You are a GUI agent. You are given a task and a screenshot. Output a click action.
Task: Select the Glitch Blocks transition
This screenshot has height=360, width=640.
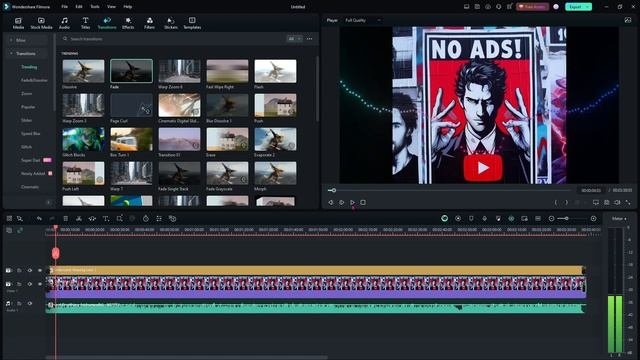tap(83, 139)
